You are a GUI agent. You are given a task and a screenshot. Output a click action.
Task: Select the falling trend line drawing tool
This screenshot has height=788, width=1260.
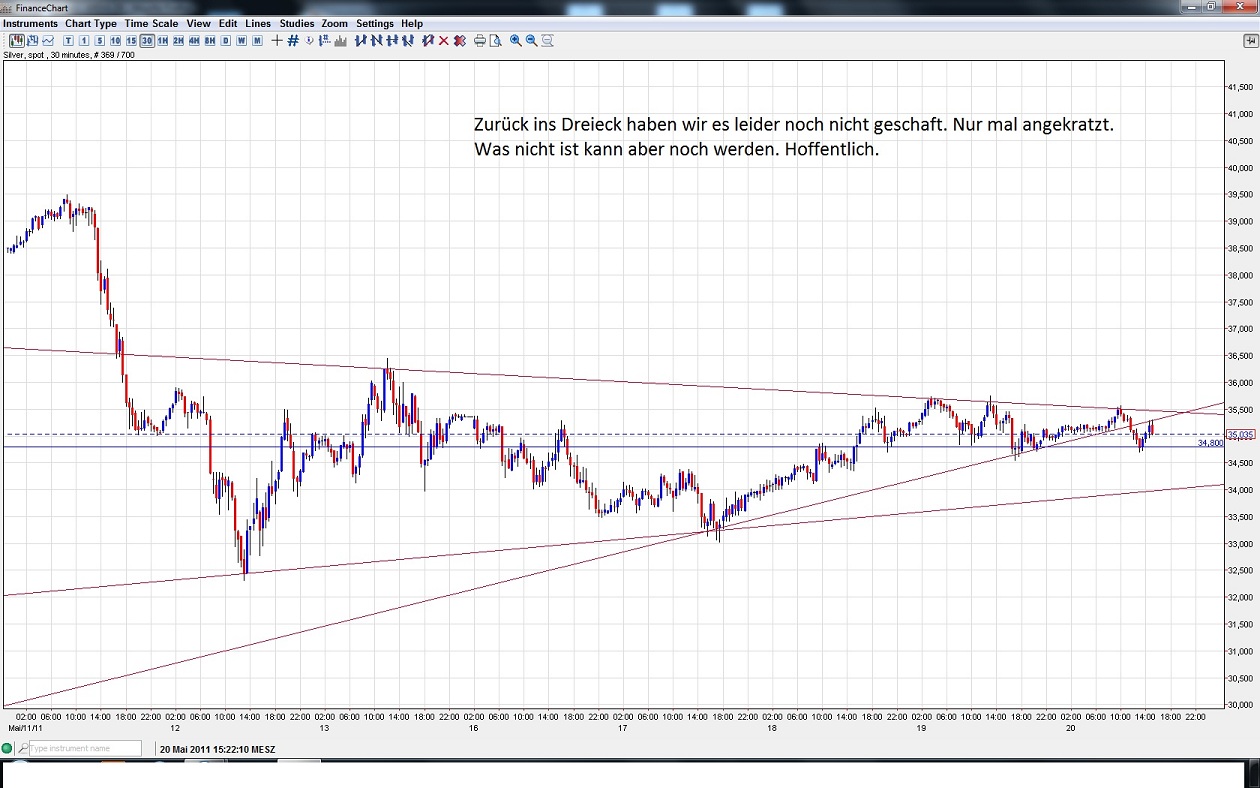pos(377,41)
